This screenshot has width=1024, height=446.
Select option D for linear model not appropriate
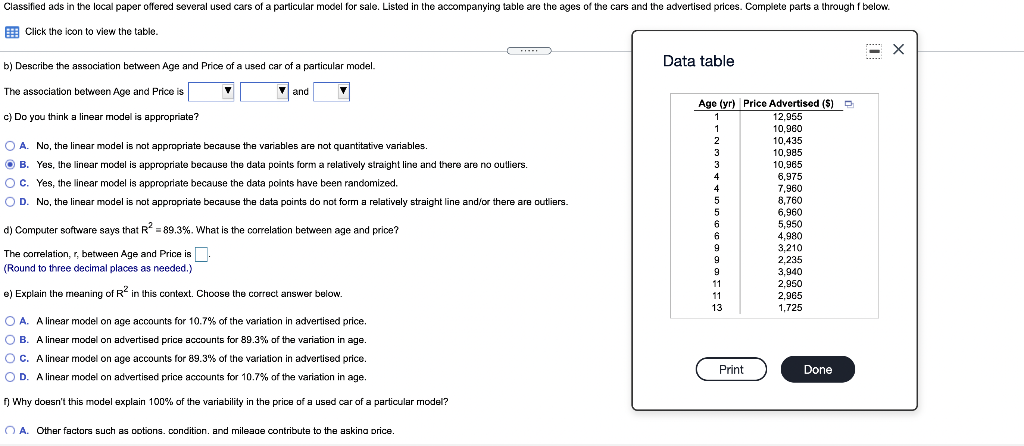tap(10, 202)
